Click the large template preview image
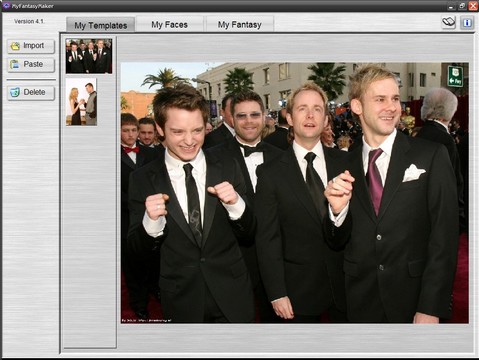Screen dimensions: 479x360 295,193
